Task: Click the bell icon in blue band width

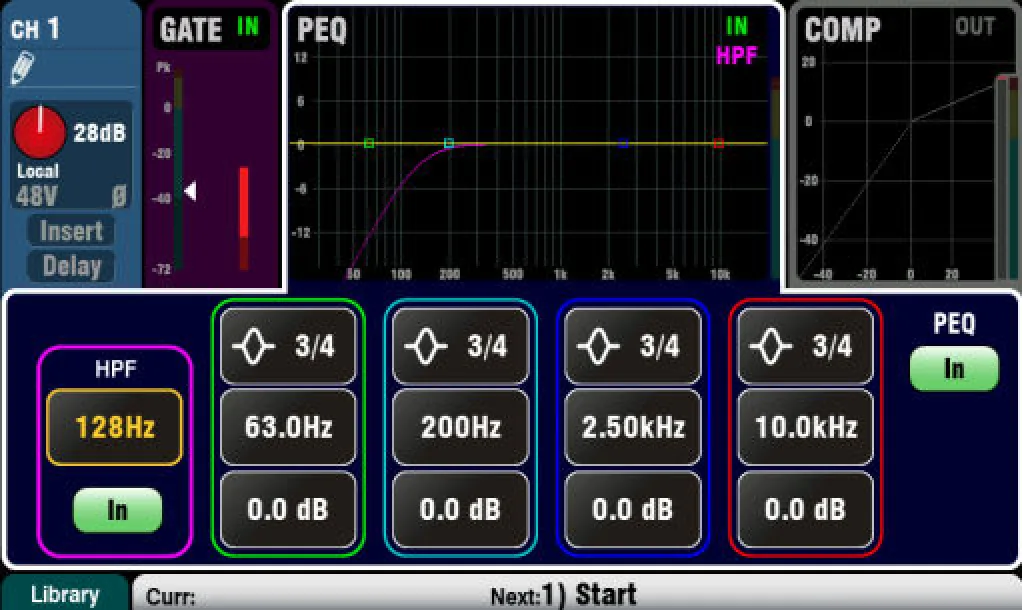Action: [x=599, y=345]
